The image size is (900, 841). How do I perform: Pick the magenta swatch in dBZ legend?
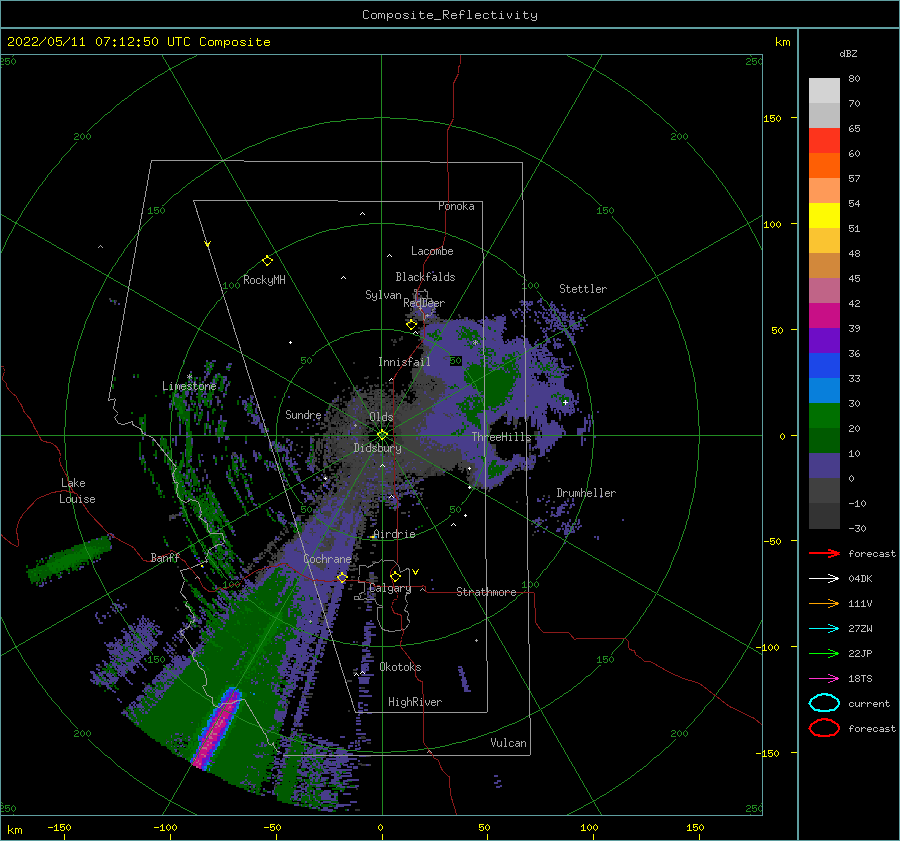824,316
